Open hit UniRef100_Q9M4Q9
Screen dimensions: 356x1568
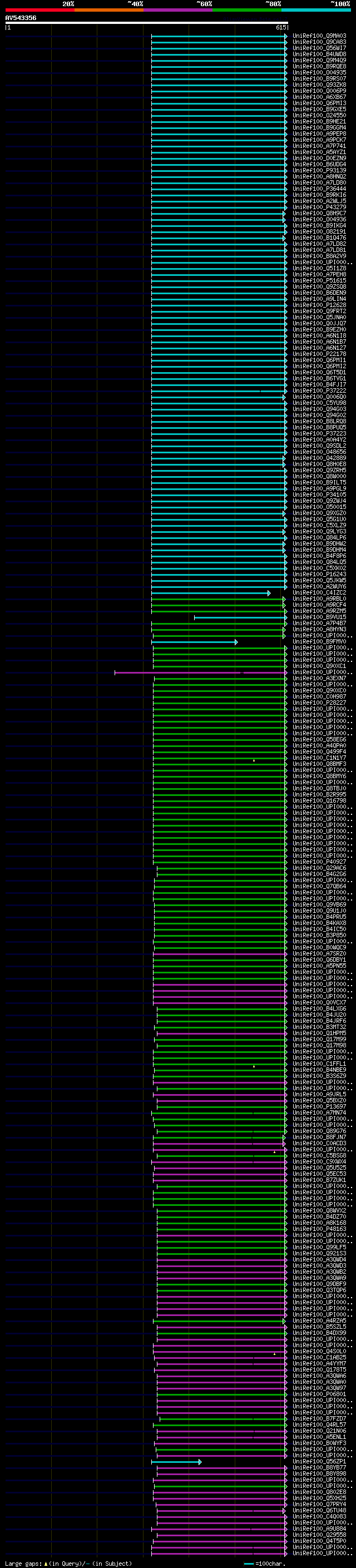click(x=319, y=60)
